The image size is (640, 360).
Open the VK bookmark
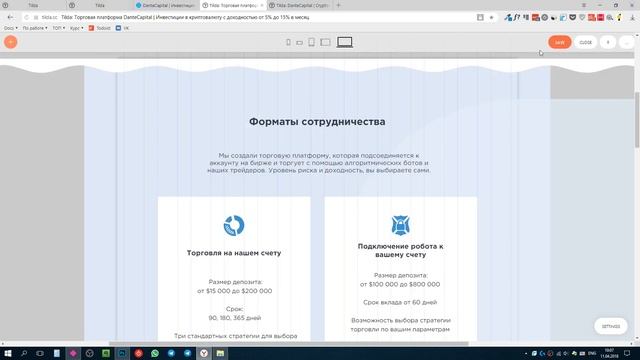pos(122,28)
